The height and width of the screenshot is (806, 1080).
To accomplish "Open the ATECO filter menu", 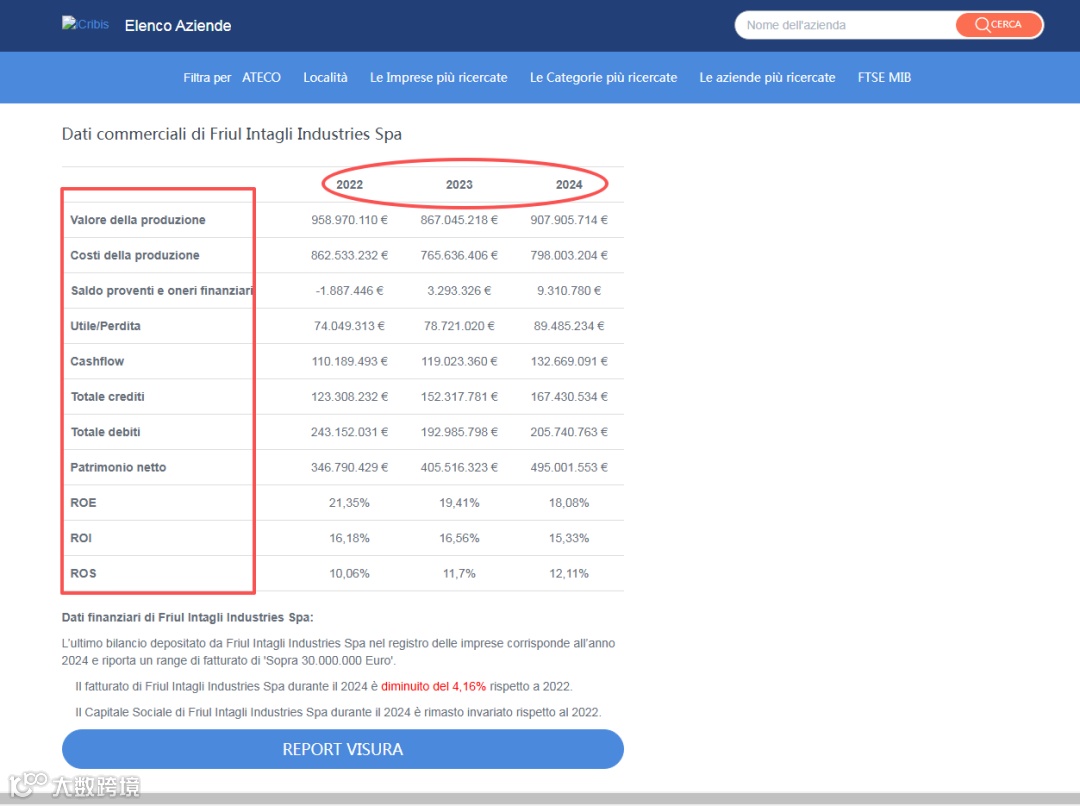I will [261, 78].
